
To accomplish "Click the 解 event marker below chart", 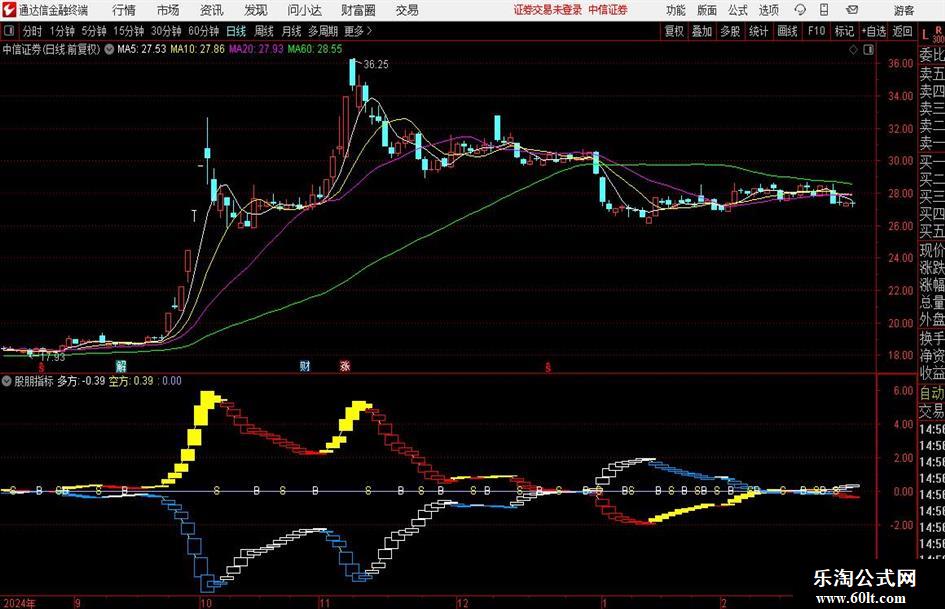I will coord(121,365).
